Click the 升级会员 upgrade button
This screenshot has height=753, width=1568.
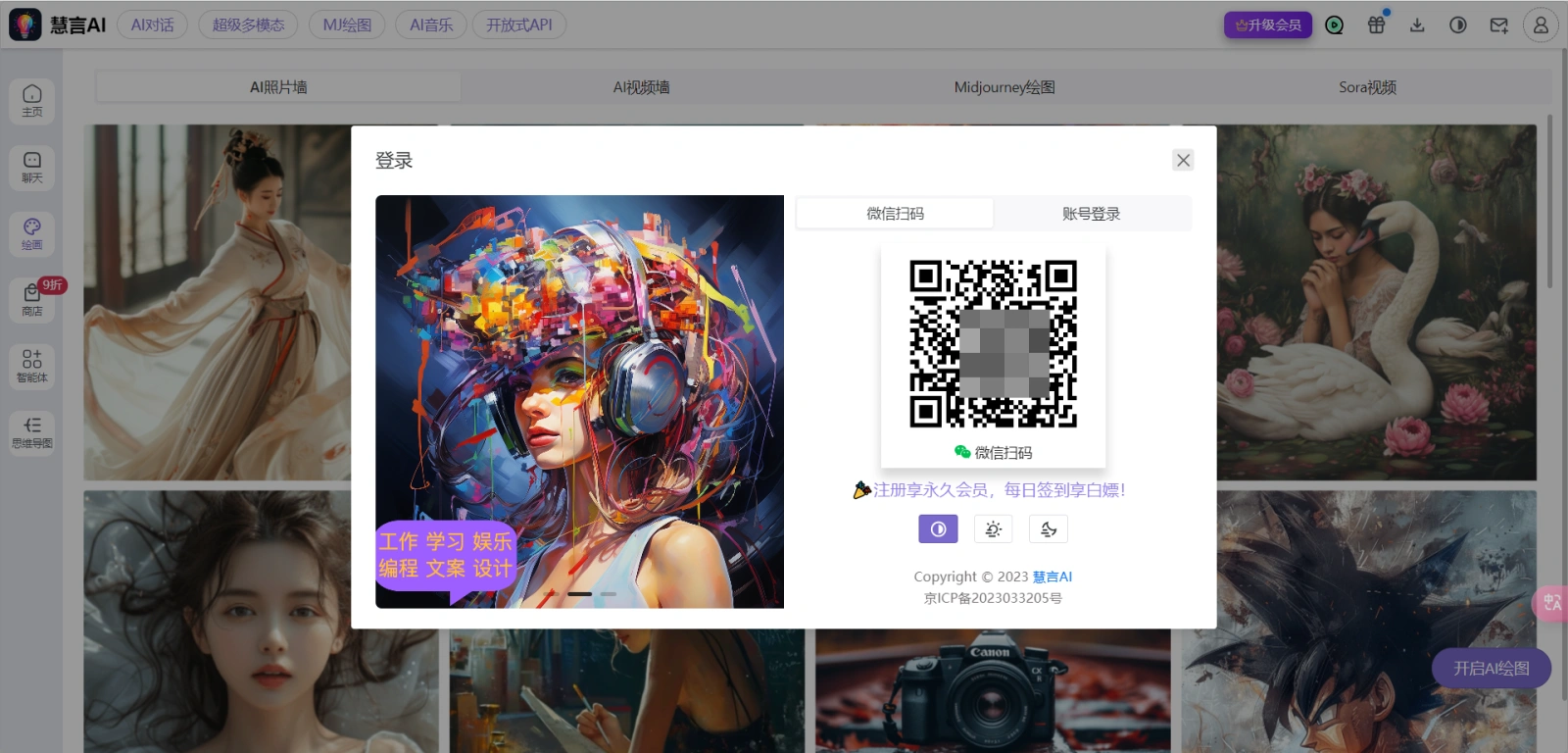(1268, 25)
